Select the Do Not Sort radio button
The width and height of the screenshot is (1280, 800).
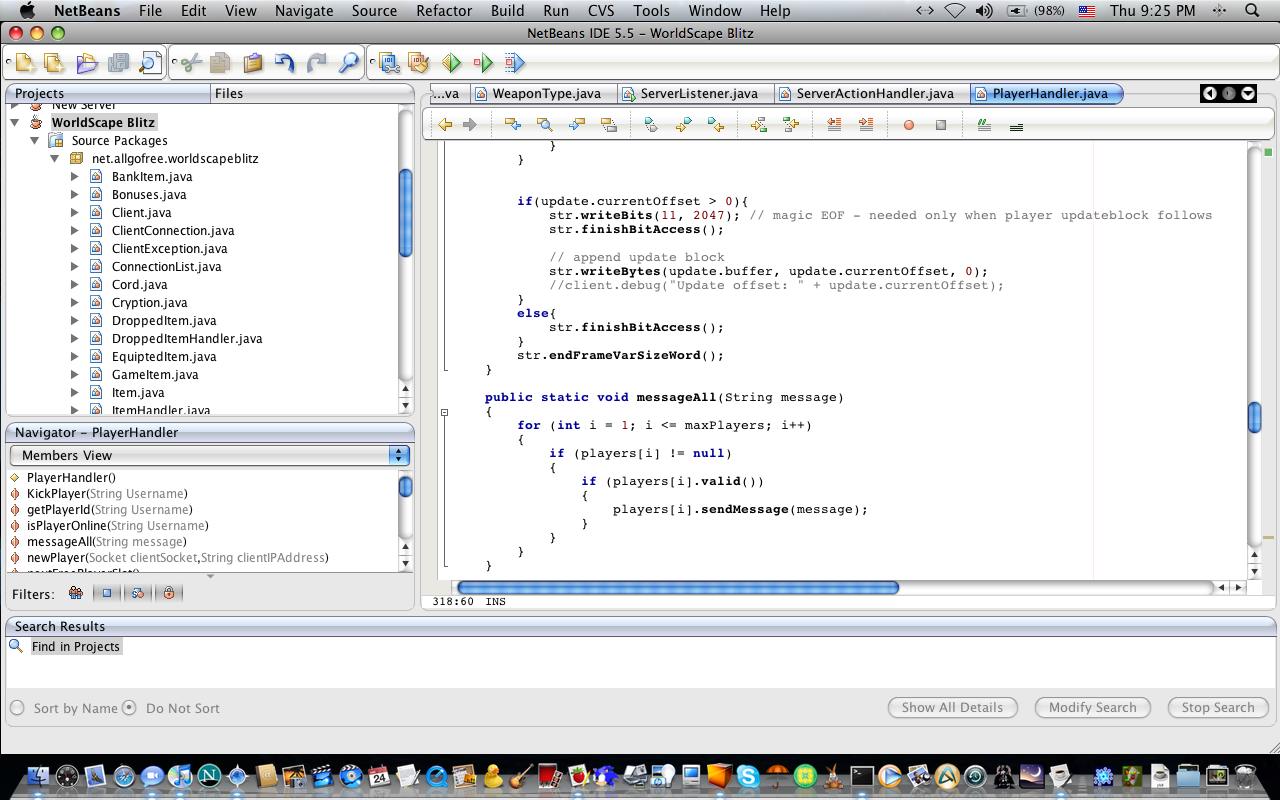pyautogui.click(x=129, y=708)
